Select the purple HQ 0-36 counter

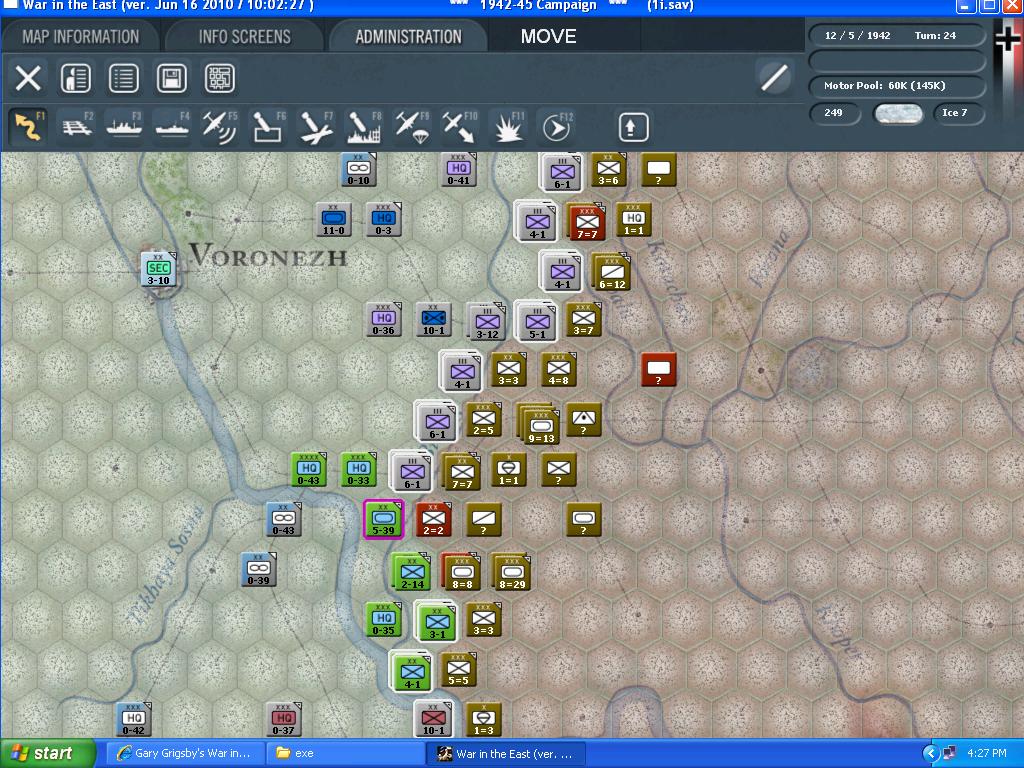[384, 319]
